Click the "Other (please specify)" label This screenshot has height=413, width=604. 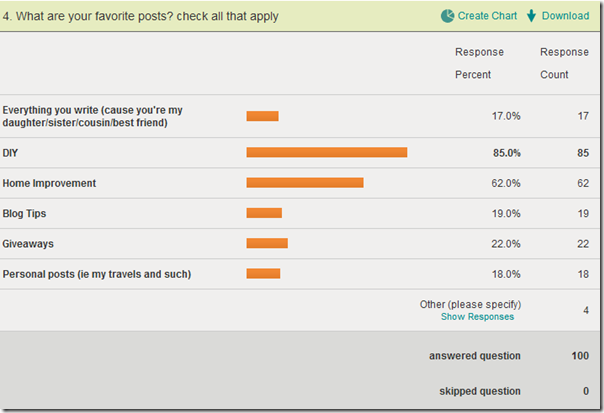pos(471,304)
